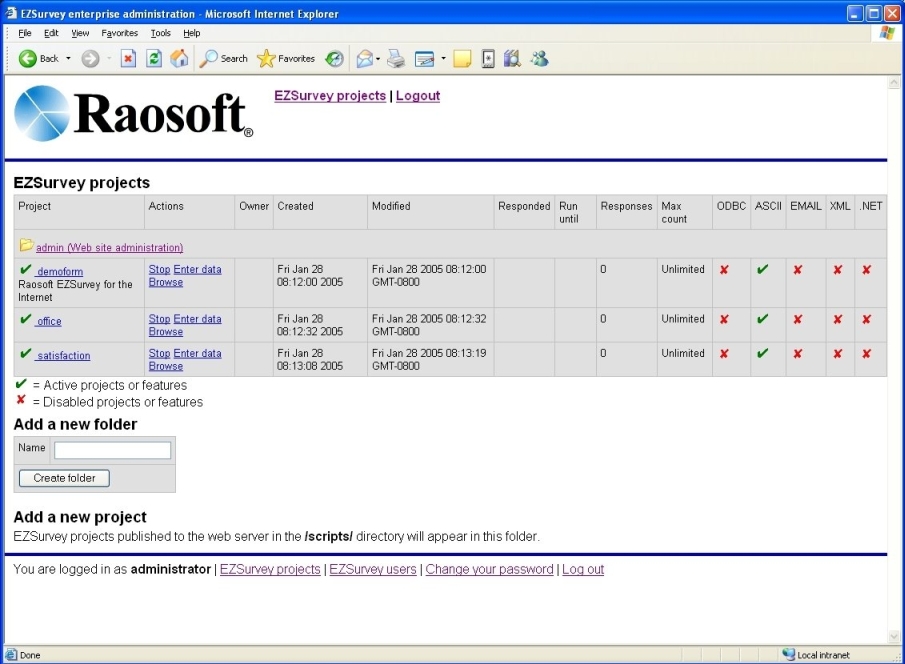Click the vertical scrollbar down arrow
Screen dimensions: 905x664
(x=894, y=637)
